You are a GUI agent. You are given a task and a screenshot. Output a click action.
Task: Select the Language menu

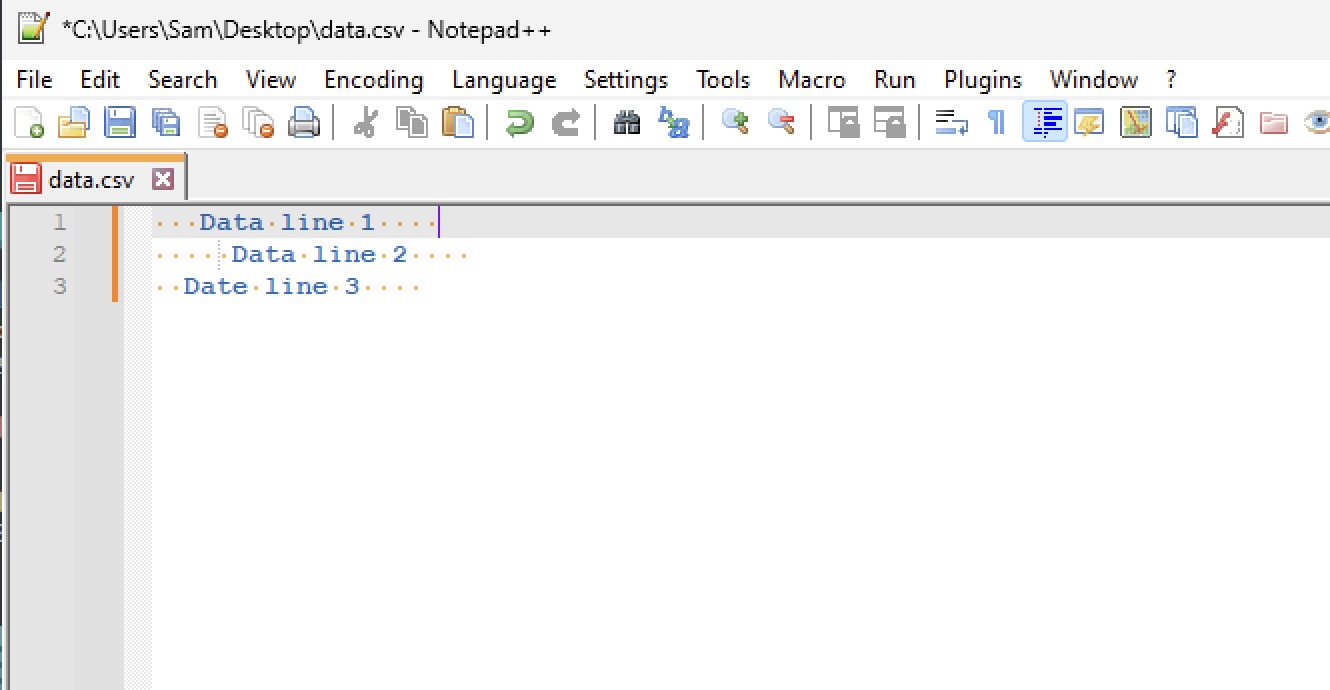tap(504, 79)
